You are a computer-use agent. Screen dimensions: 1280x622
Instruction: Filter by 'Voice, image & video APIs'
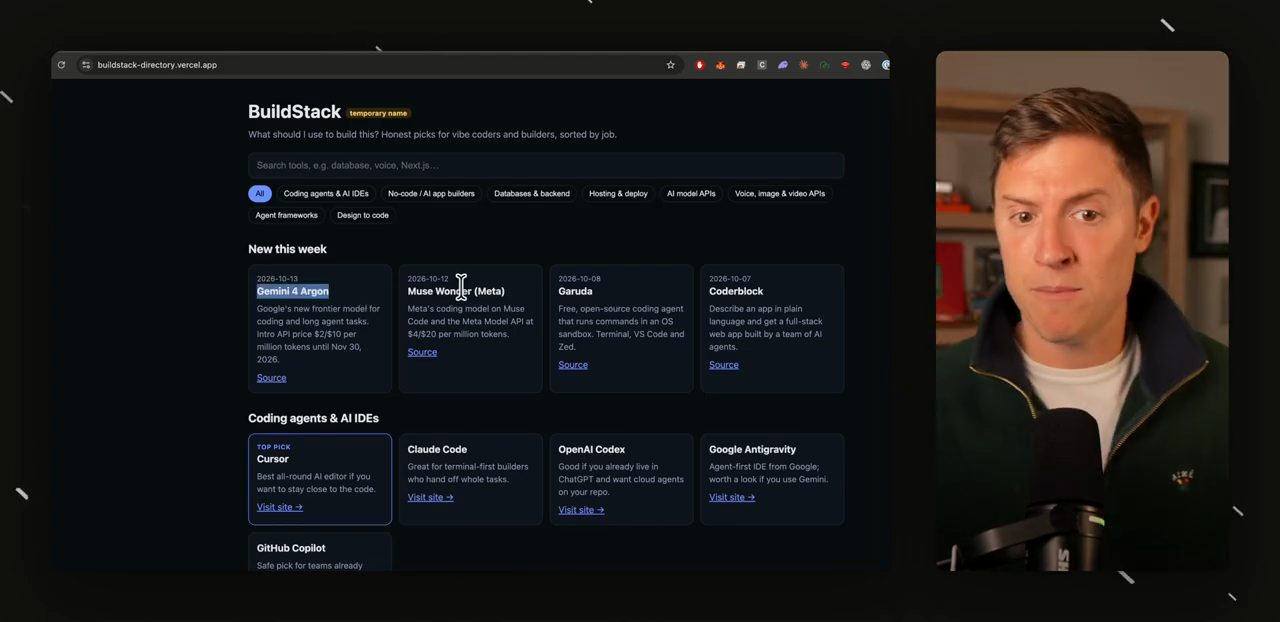[x=780, y=194]
